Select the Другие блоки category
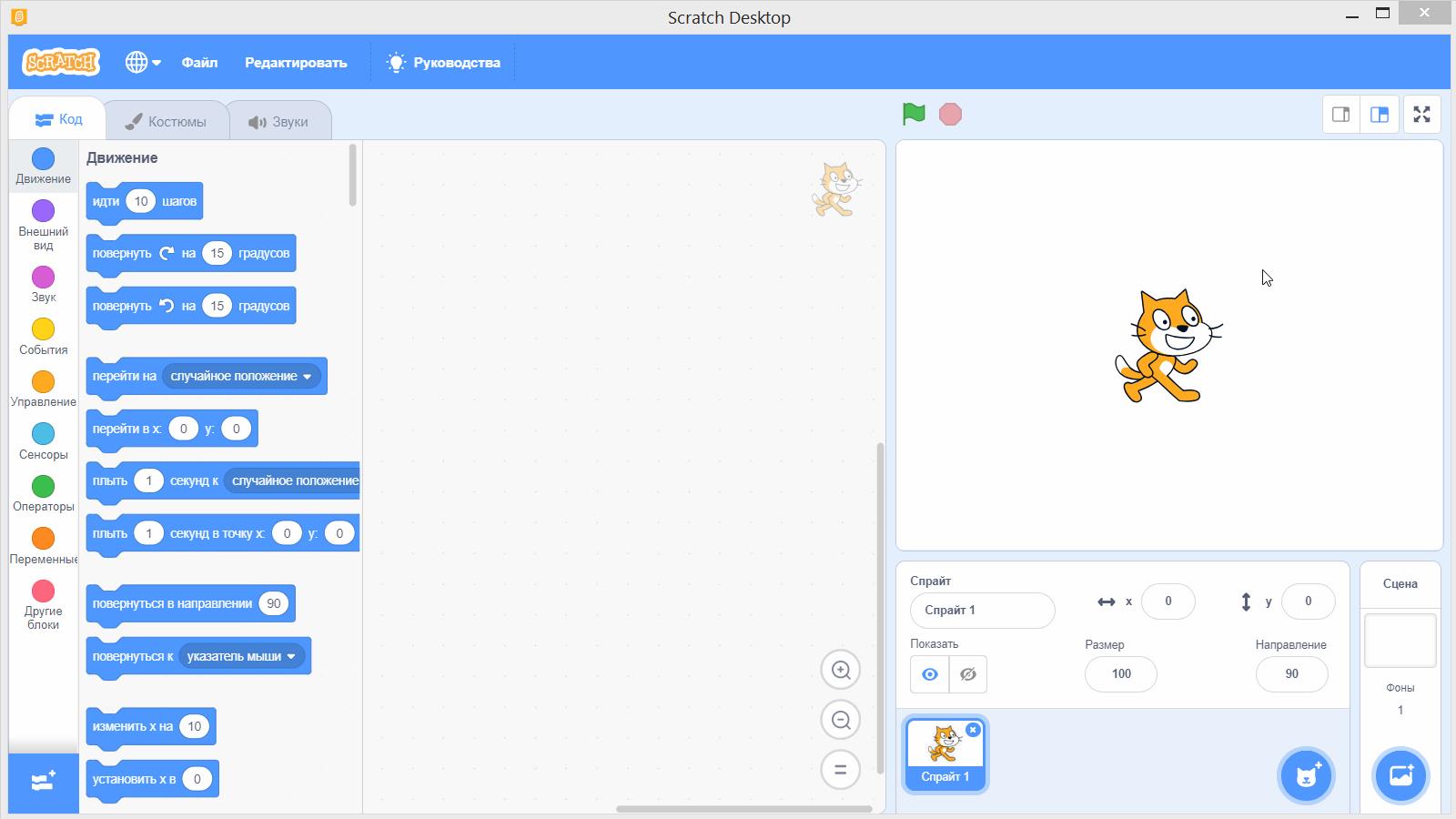1456x819 pixels. click(x=43, y=604)
